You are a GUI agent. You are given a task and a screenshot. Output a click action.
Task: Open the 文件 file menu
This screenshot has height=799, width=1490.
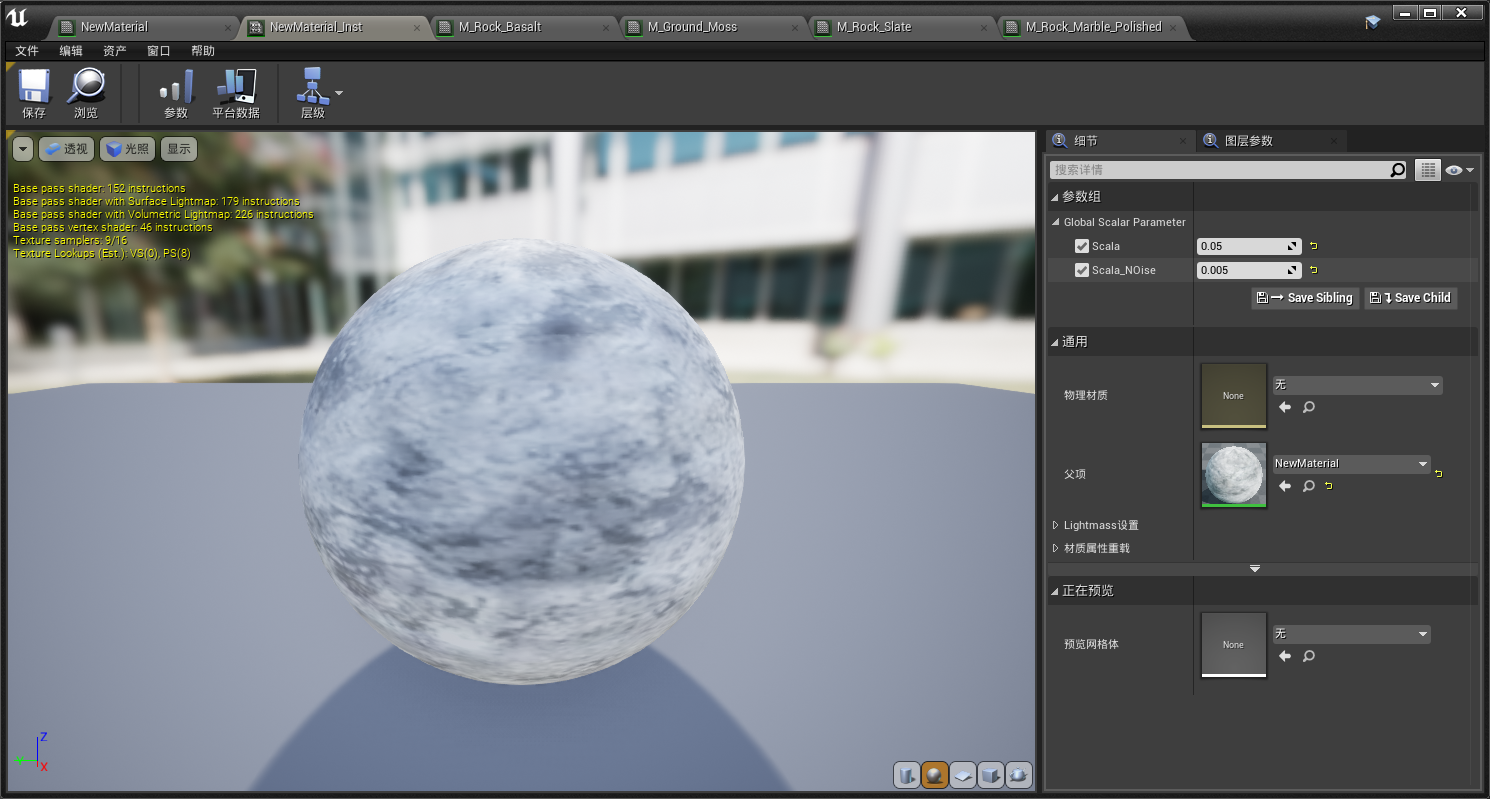pyautogui.click(x=27, y=51)
